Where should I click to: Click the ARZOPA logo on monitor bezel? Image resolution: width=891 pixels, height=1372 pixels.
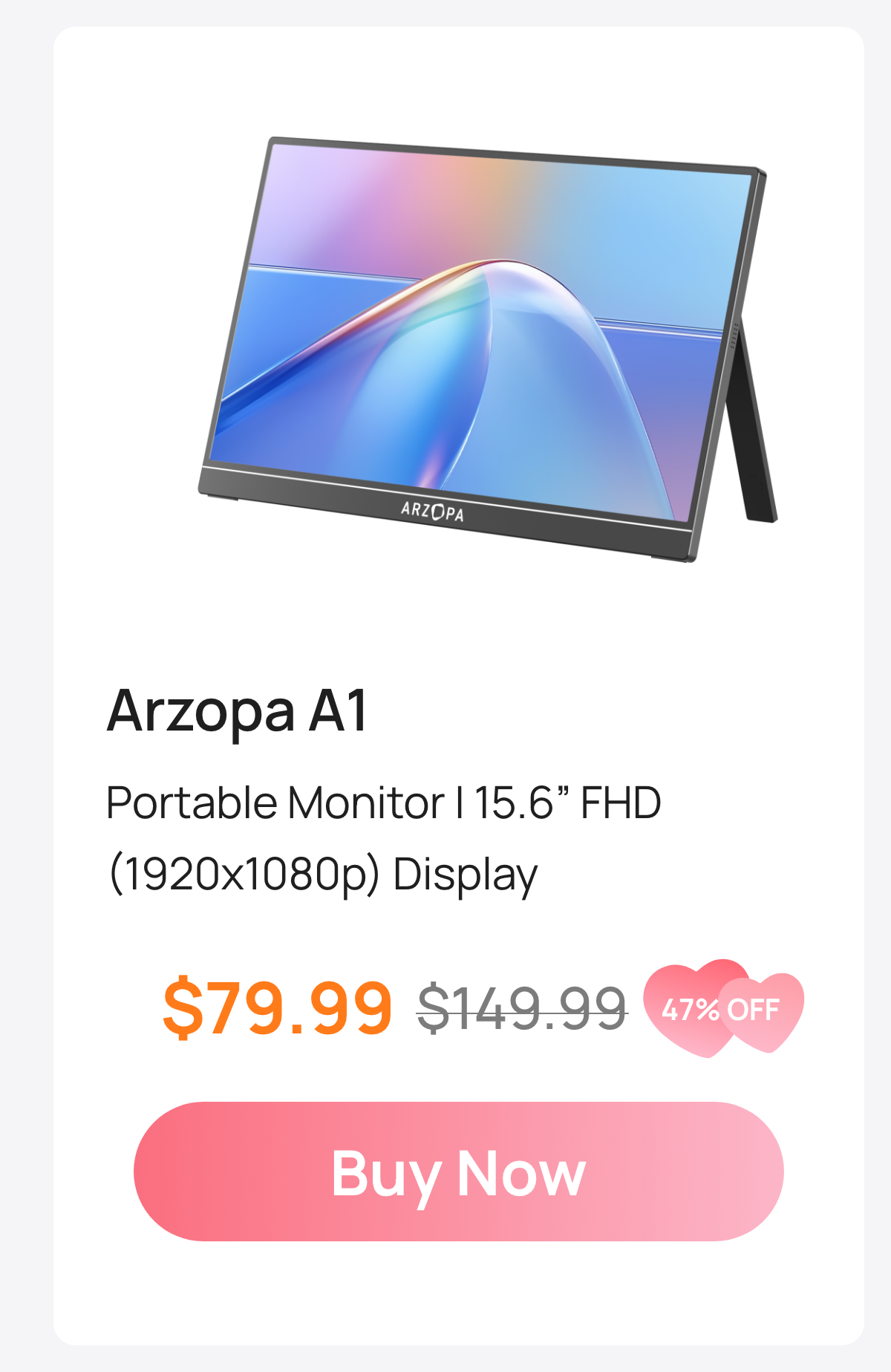432,512
